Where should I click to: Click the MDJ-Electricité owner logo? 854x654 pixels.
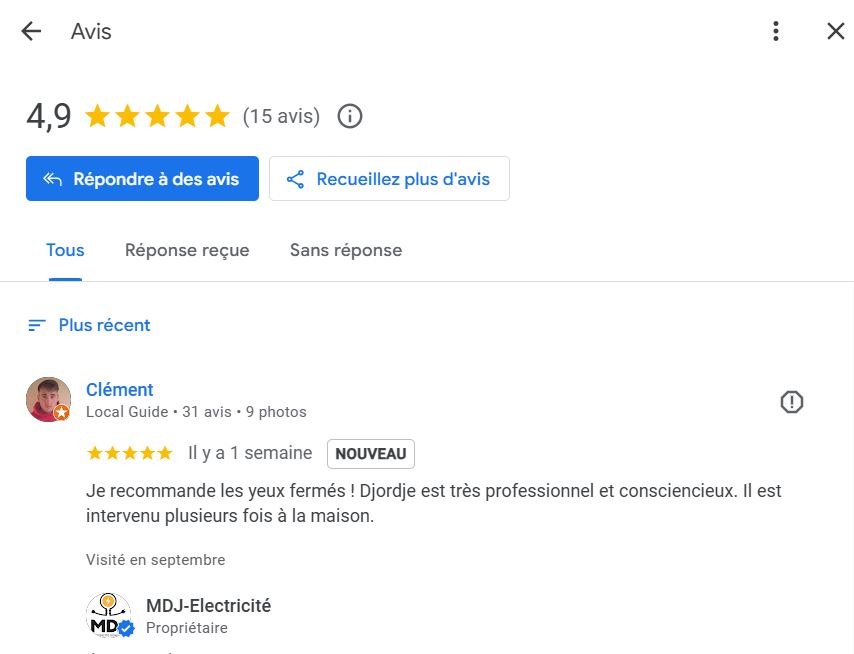click(109, 615)
